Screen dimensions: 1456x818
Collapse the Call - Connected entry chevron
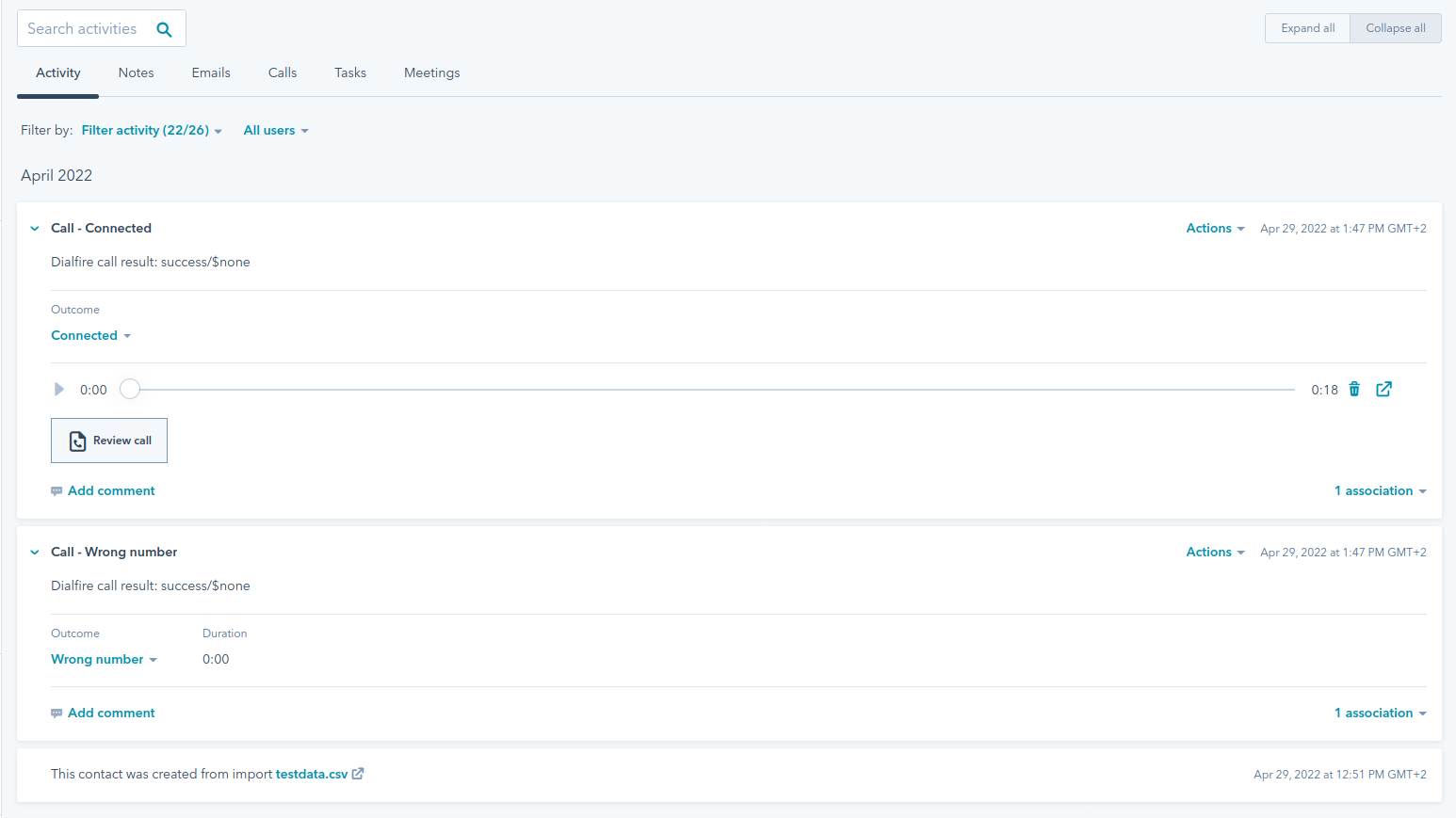pyautogui.click(x=35, y=229)
